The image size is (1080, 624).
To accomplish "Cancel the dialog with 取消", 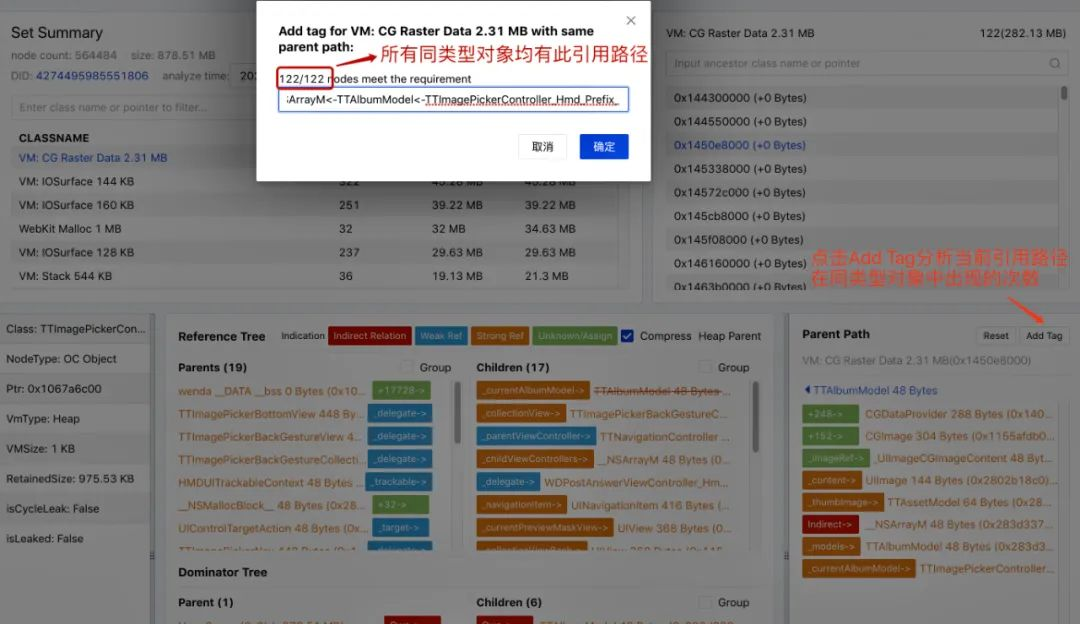I will [x=542, y=147].
